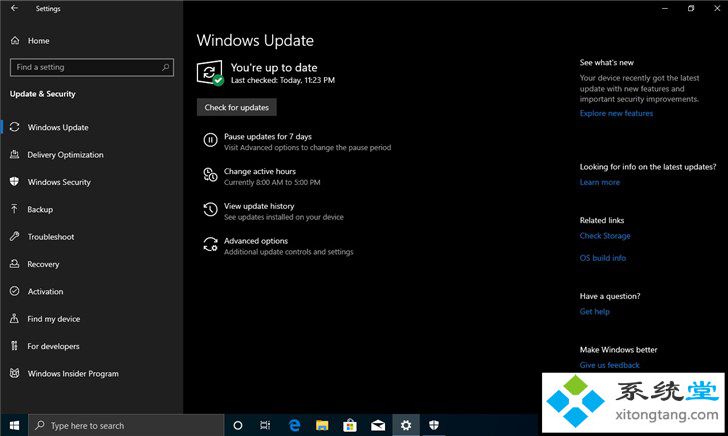Click the Delivery Optimization icon

[x=14, y=154]
